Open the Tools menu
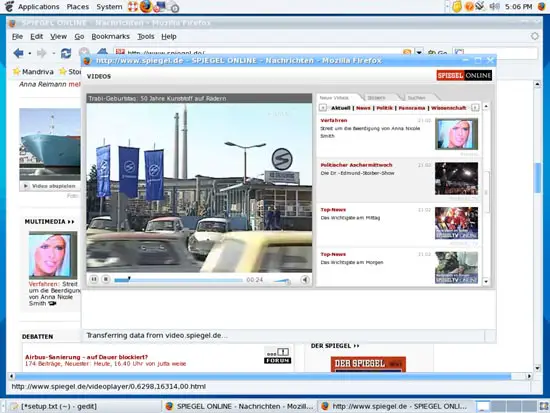 pos(146,36)
